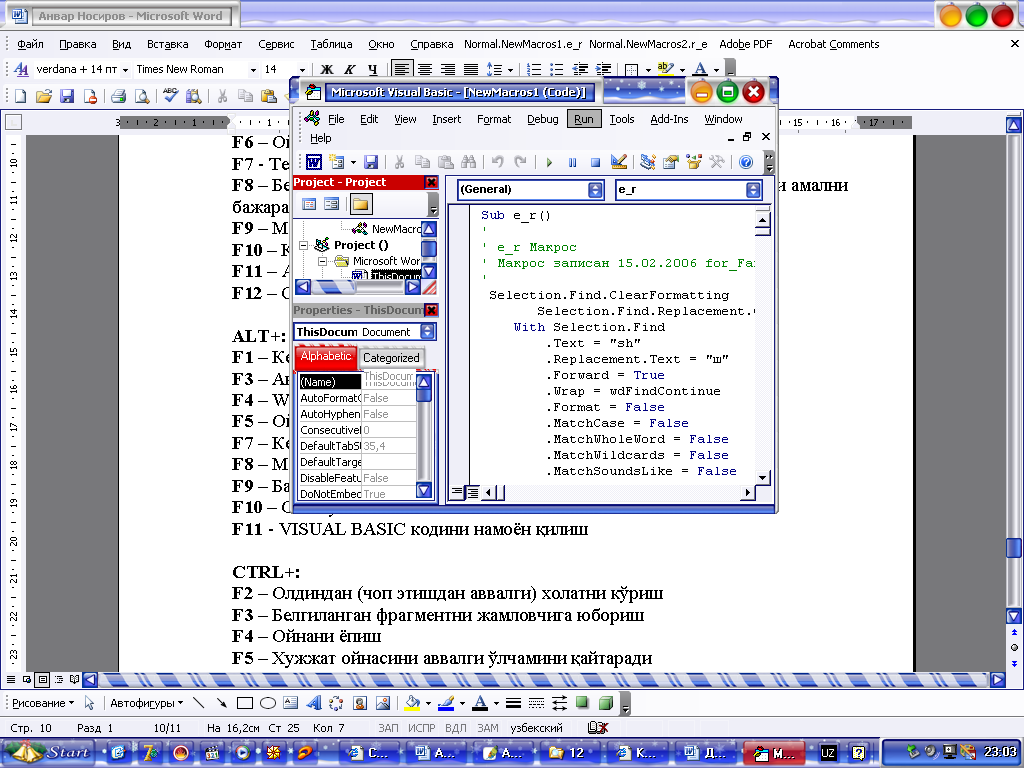Toggle Design Mode icon in VBA toolbar

(618, 162)
